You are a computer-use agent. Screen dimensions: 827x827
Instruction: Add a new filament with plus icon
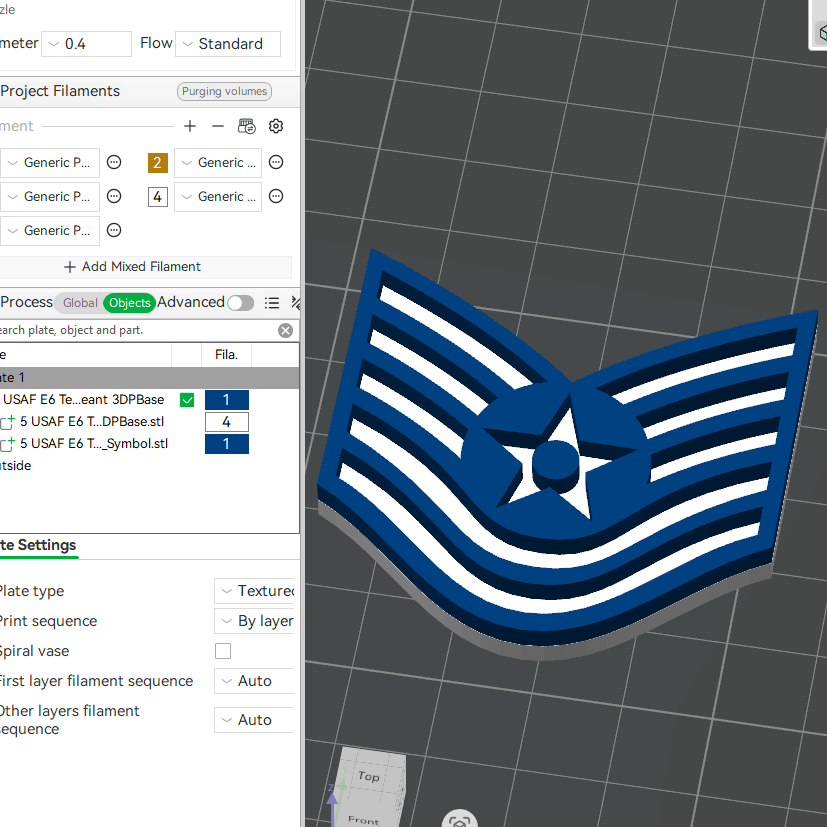tap(190, 126)
